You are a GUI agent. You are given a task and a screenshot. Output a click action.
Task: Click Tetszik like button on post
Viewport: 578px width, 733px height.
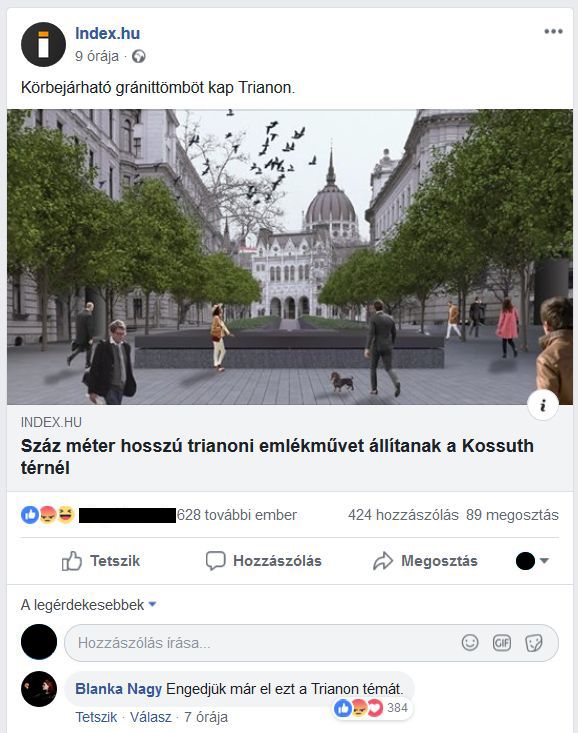pos(101,561)
